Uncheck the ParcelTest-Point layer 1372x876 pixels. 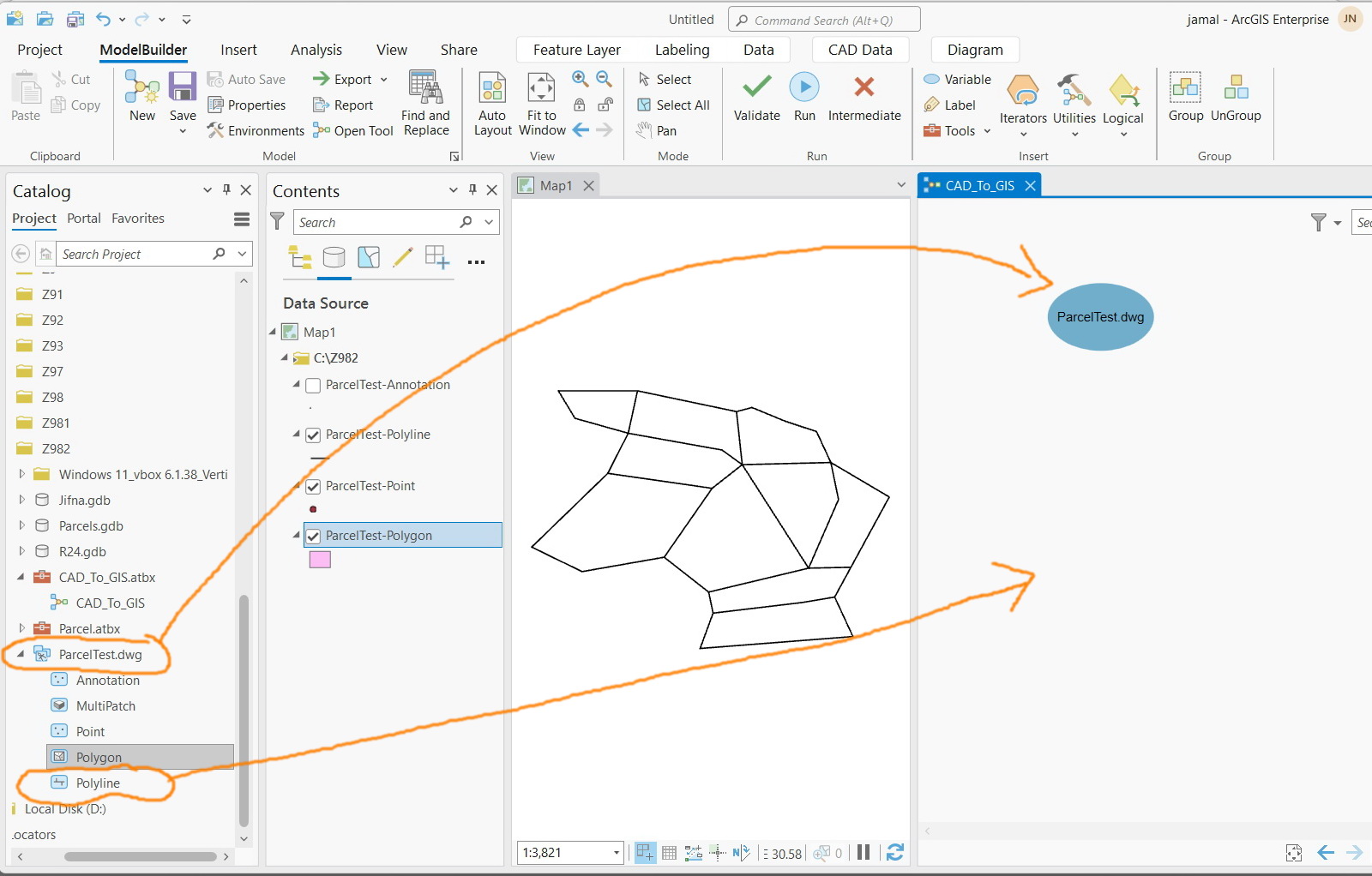313,486
